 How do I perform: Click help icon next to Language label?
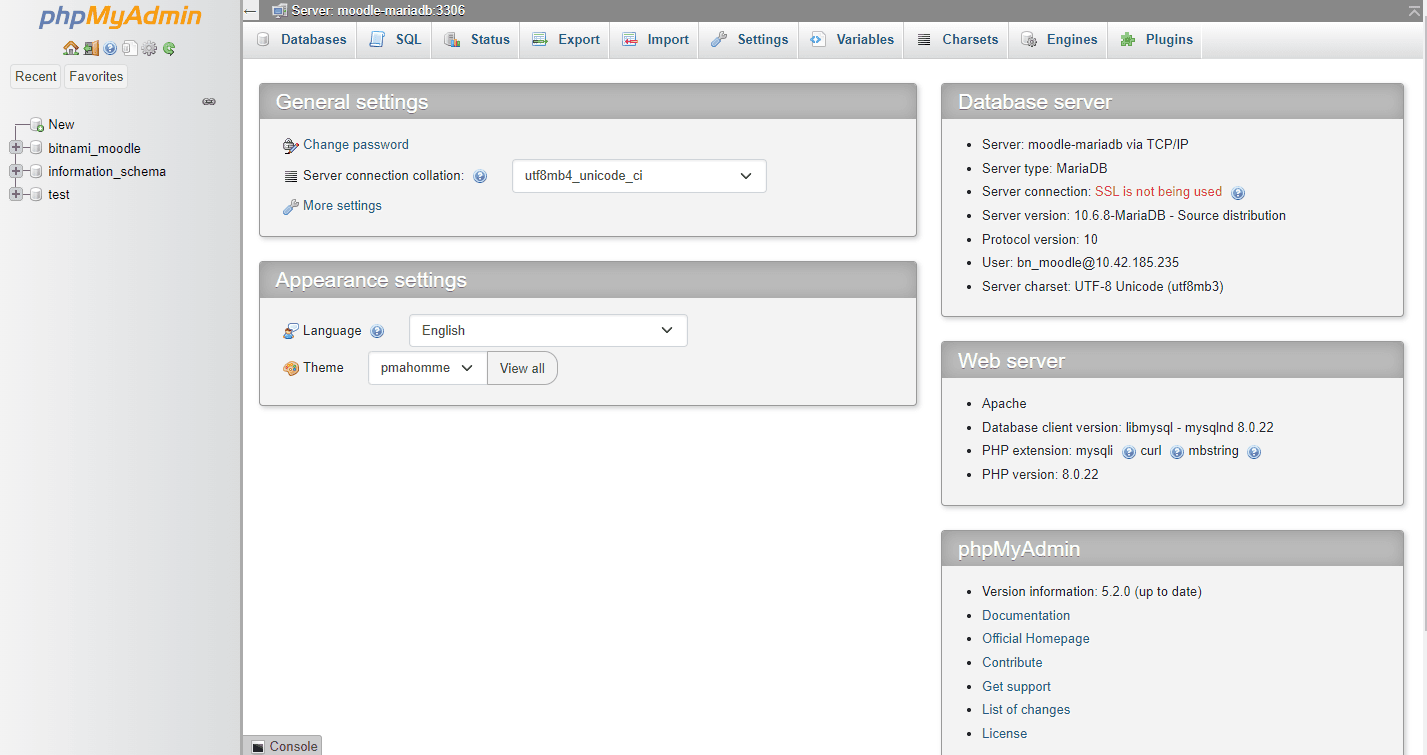(x=377, y=332)
